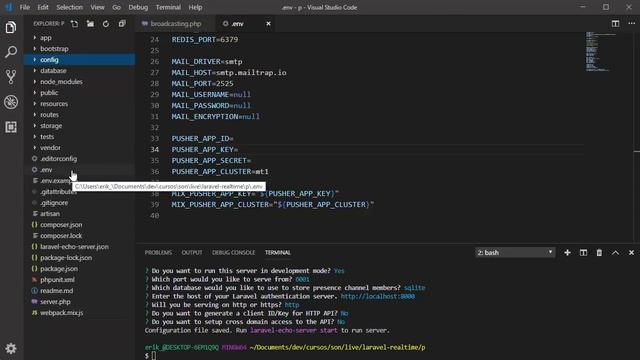Open the View menu
Screen dimensions: 640x360
pos(97,7)
